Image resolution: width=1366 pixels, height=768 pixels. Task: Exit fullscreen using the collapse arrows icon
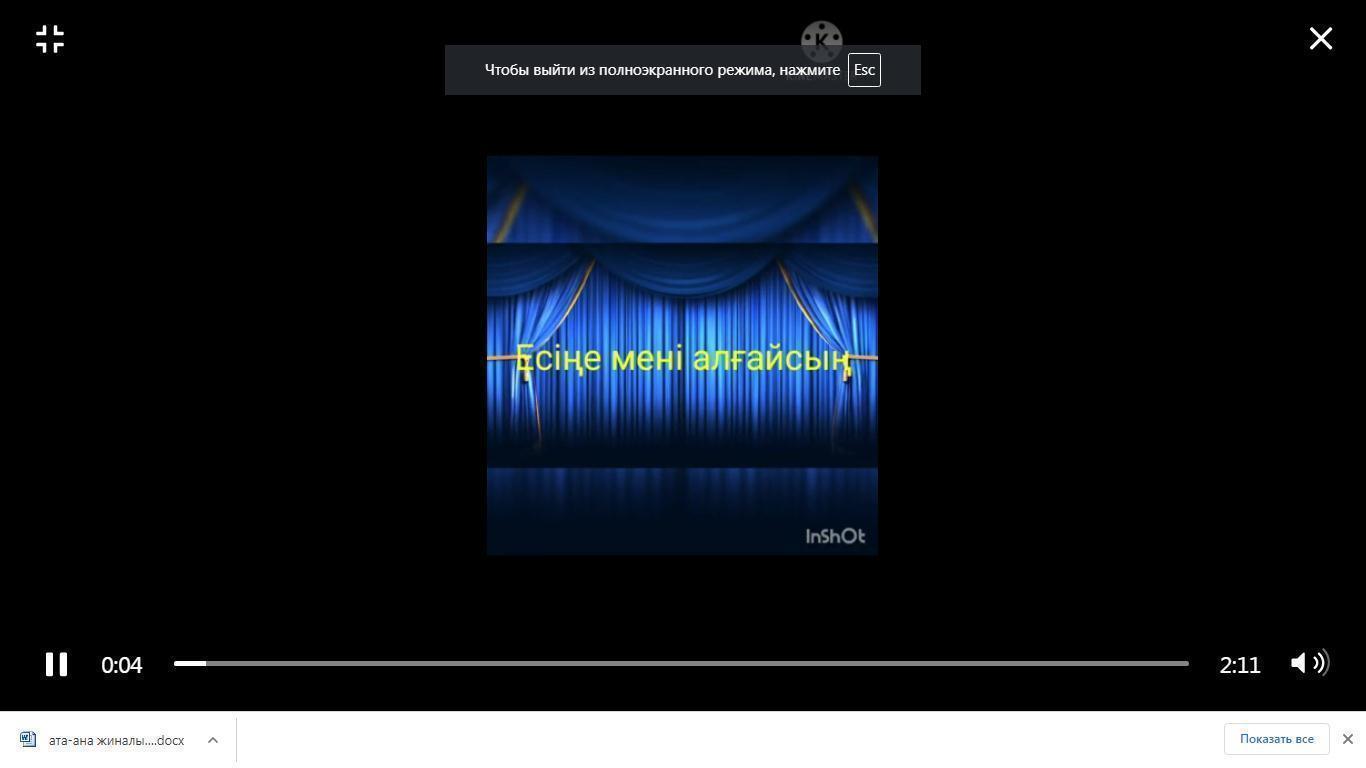tap(50, 39)
